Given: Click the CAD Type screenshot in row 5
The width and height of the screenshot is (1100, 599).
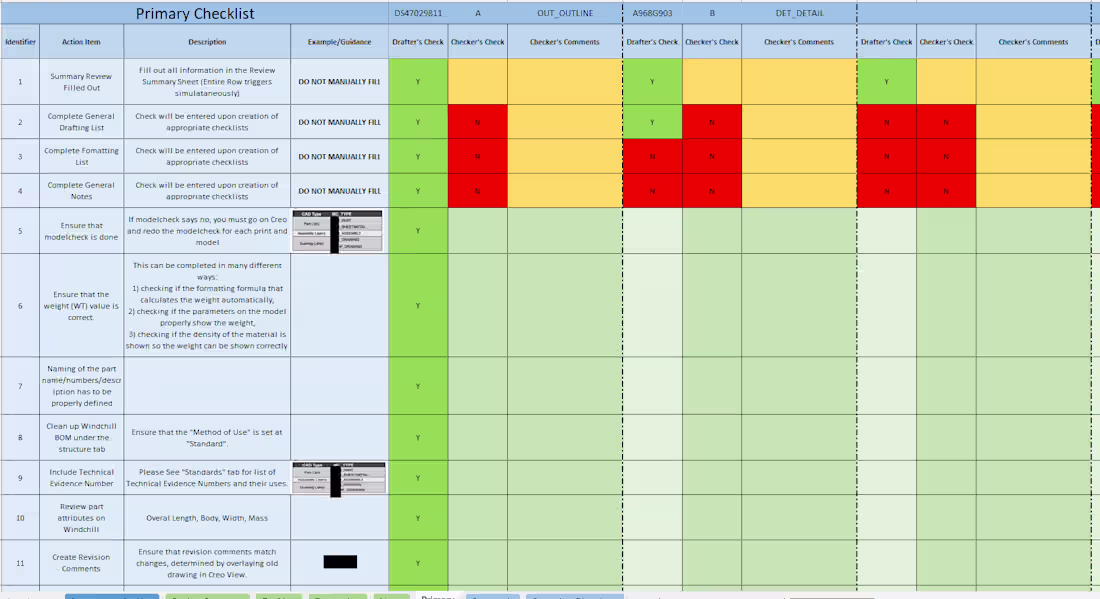Looking at the screenshot, I should [337, 229].
